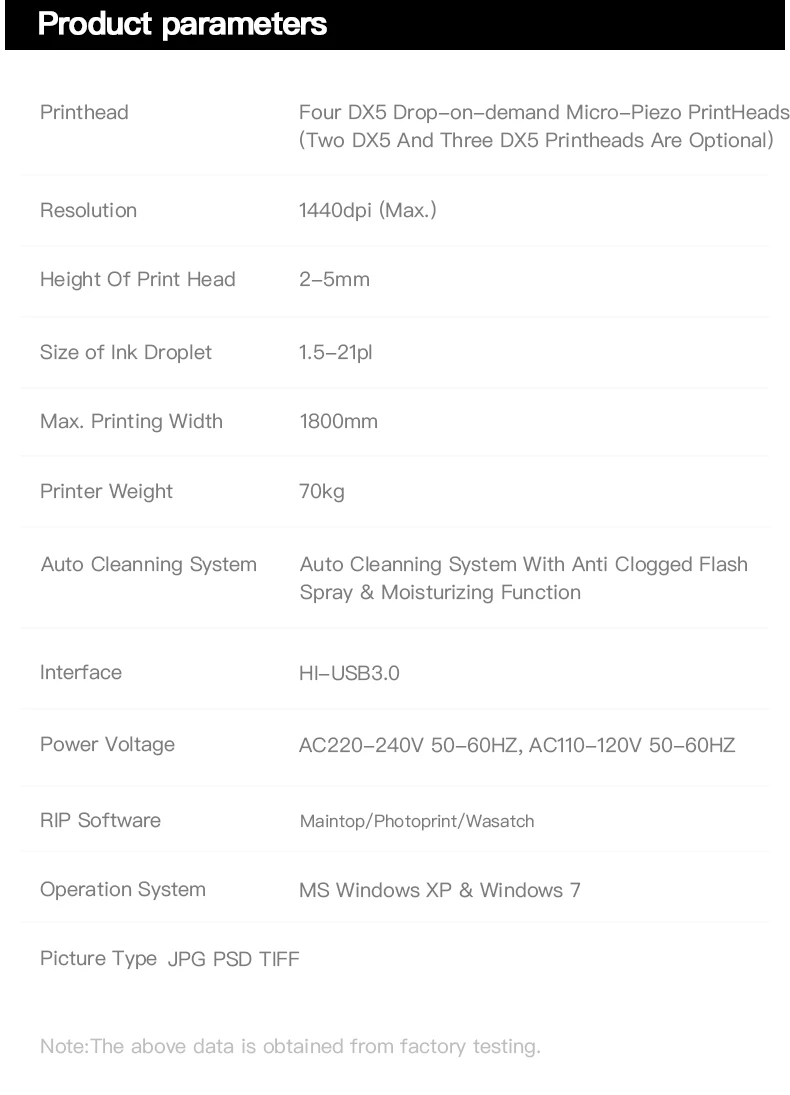Select the 1.5-21pl value
The image size is (790, 1095).
[335, 352]
